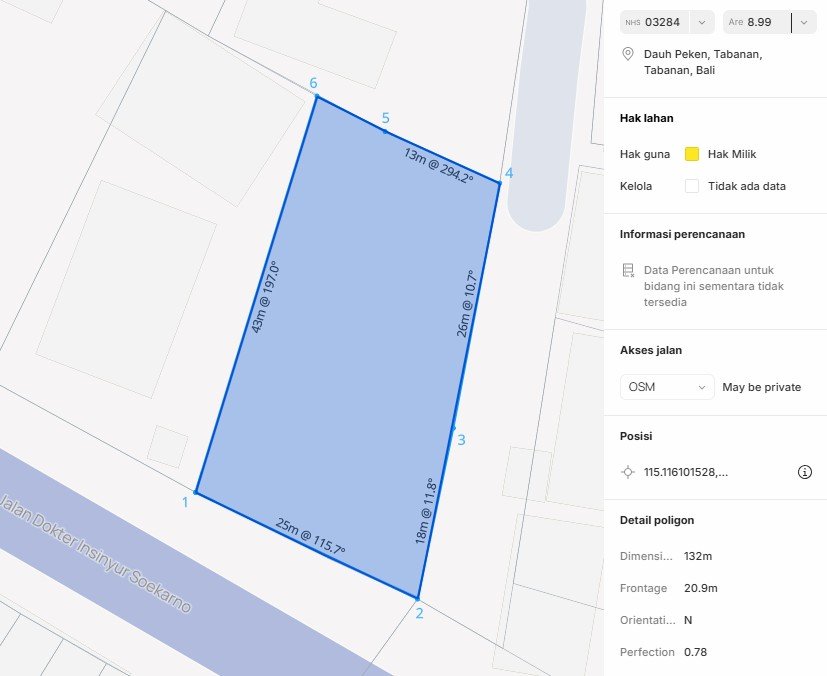Click vertex point 5 on the parcel edge

click(x=385, y=130)
